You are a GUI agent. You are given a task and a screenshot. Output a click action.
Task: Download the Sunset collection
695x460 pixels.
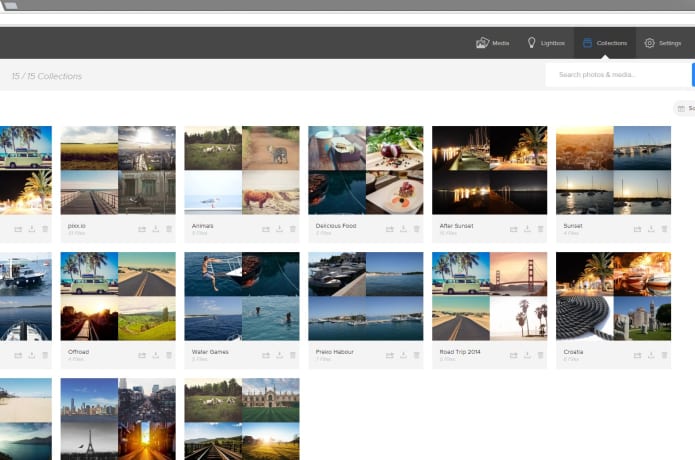(651, 229)
